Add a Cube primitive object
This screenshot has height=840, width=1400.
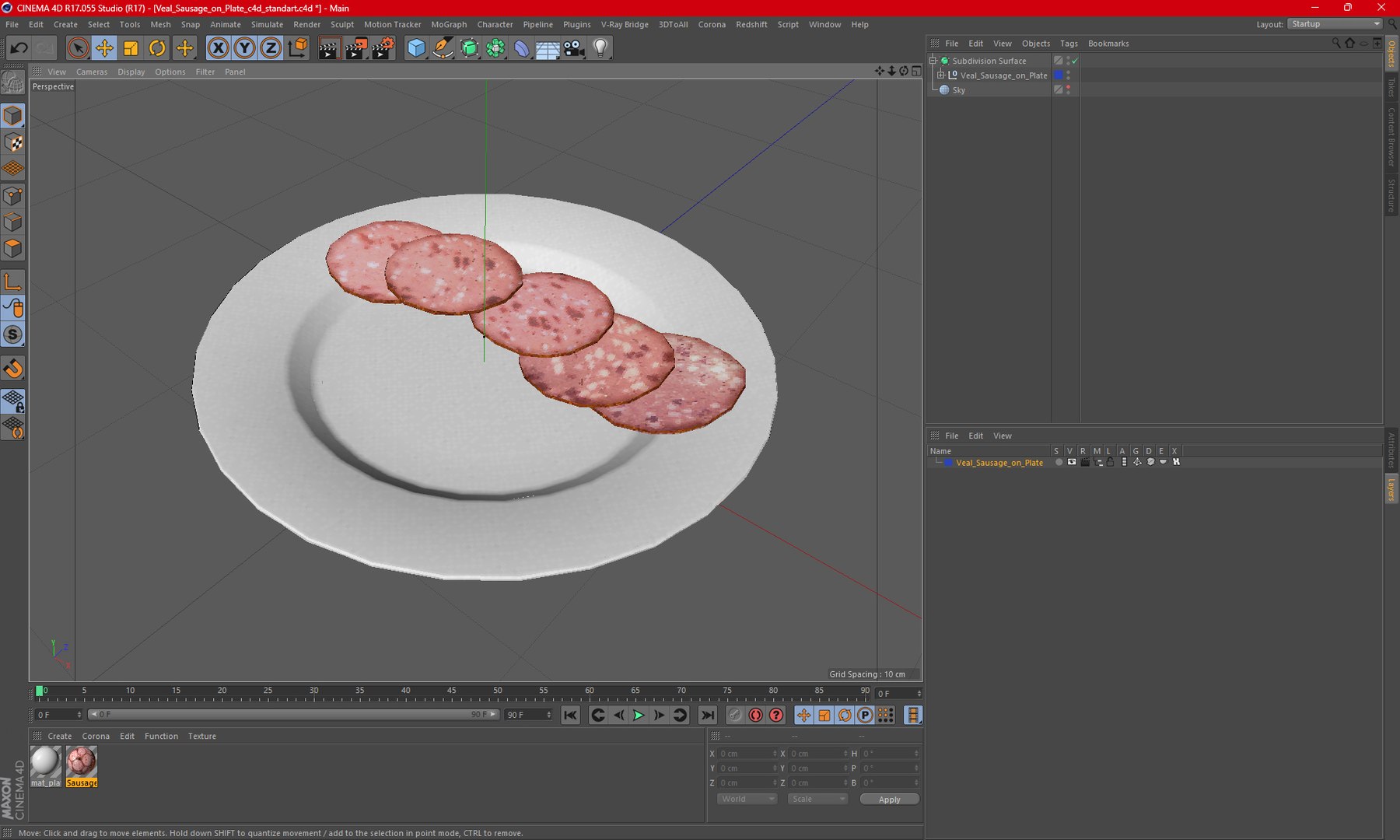coord(416,48)
